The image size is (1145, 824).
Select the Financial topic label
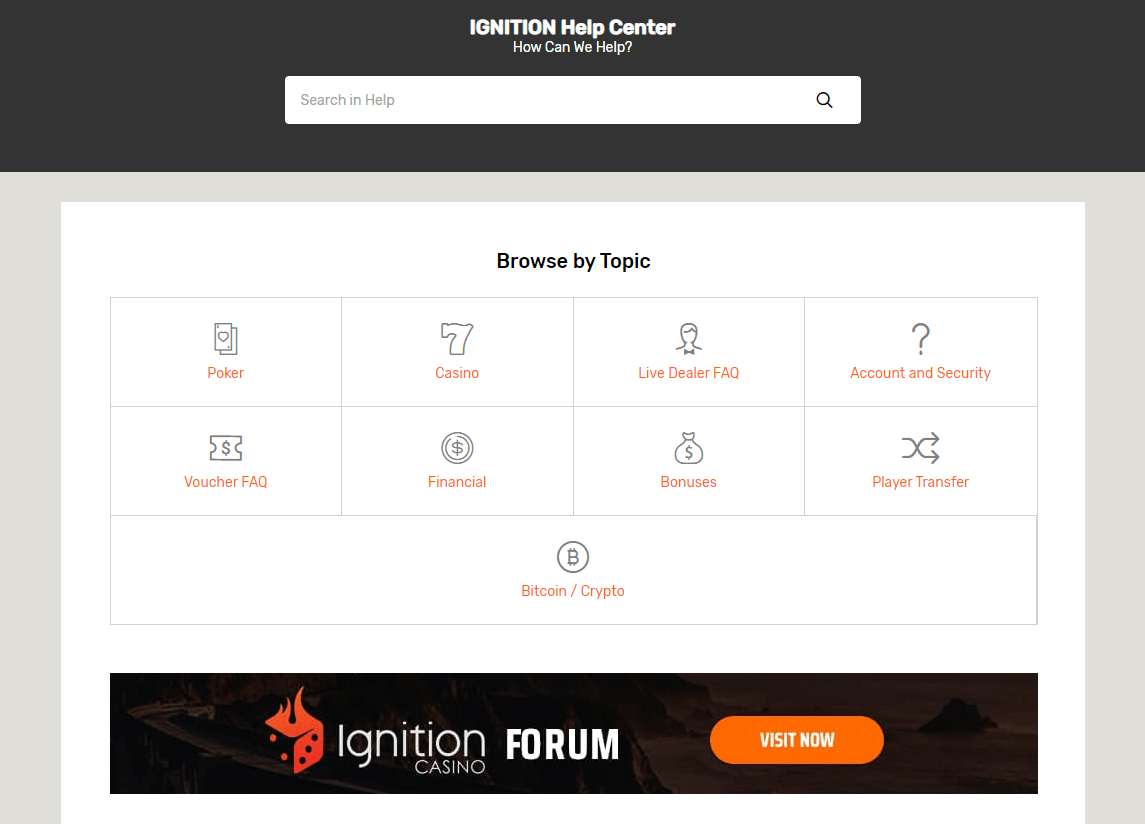[457, 481]
